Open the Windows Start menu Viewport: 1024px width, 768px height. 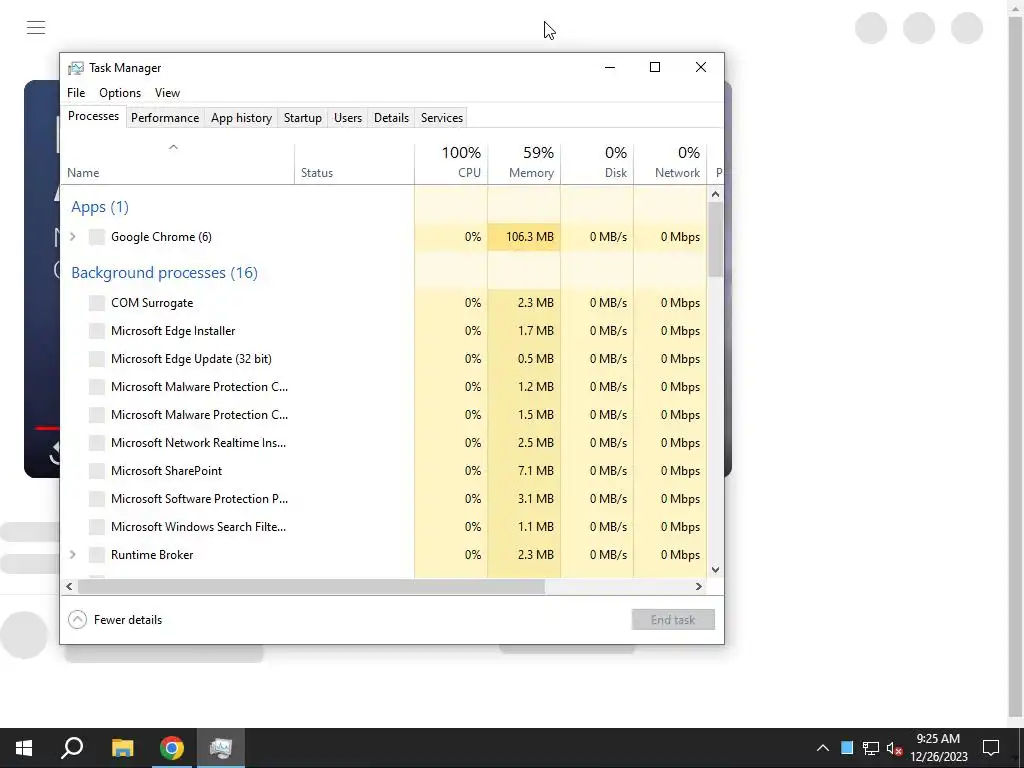[x=24, y=748]
